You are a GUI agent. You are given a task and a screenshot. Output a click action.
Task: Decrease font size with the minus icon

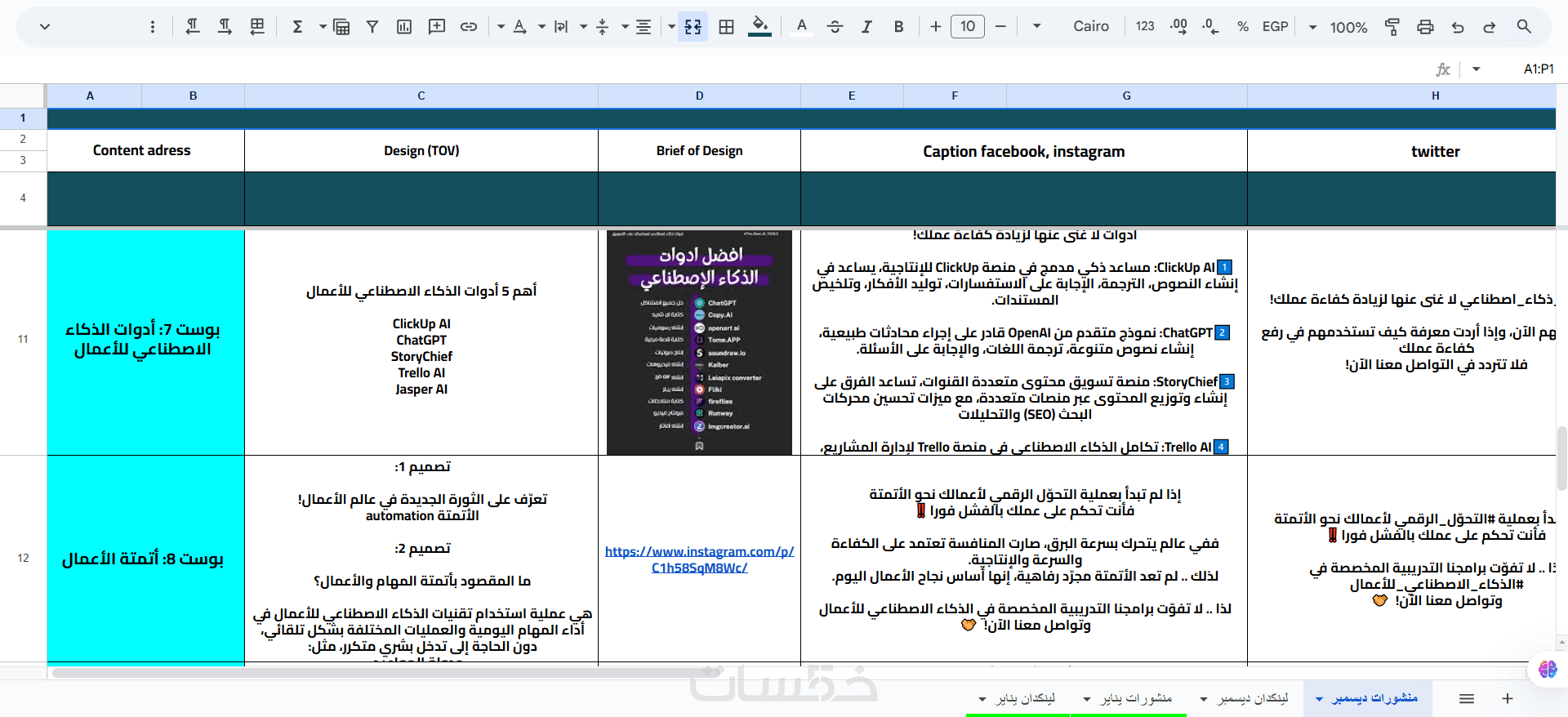point(1000,27)
